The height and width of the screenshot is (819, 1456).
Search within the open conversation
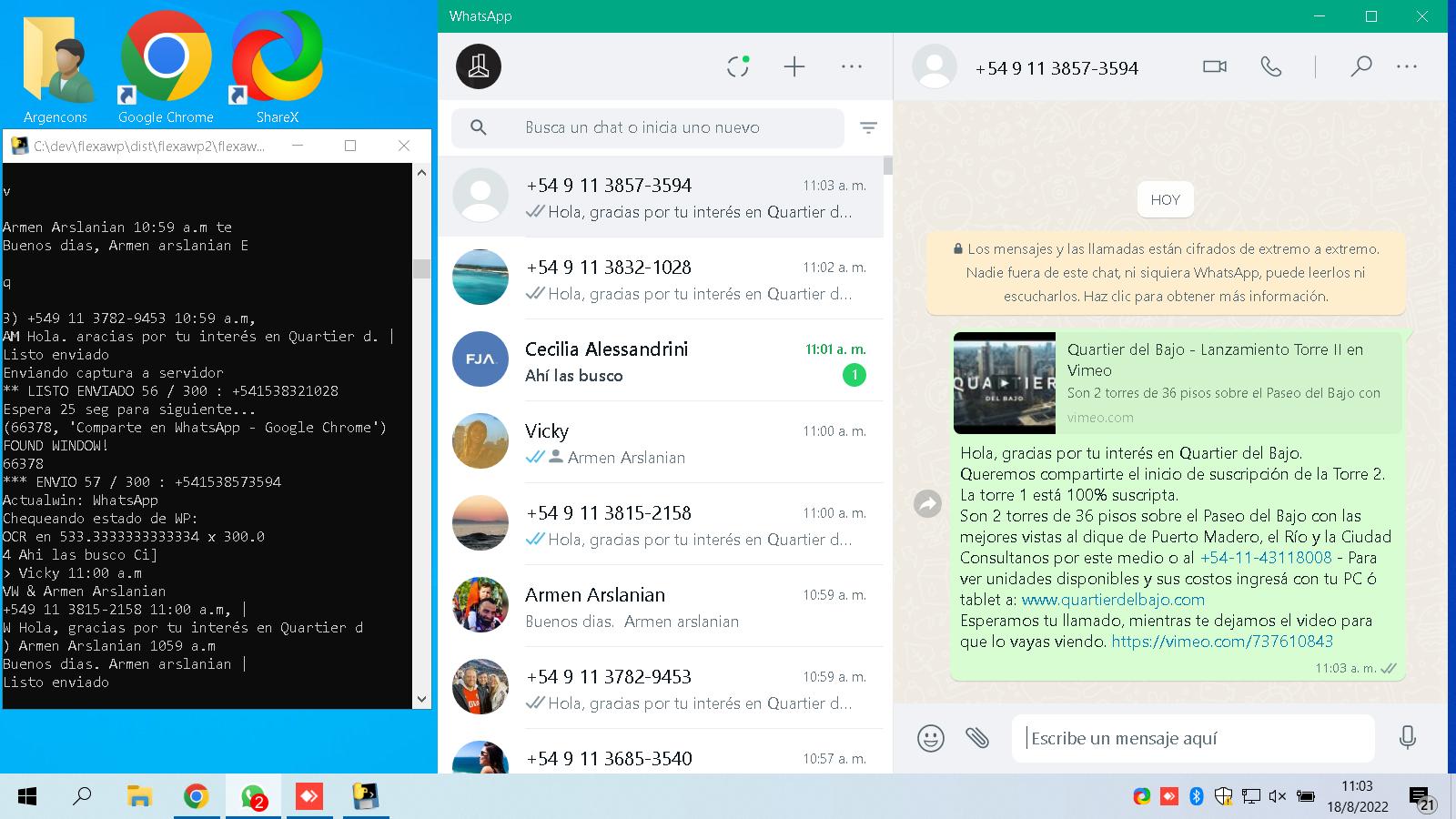pyautogui.click(x=1361, y=66)
